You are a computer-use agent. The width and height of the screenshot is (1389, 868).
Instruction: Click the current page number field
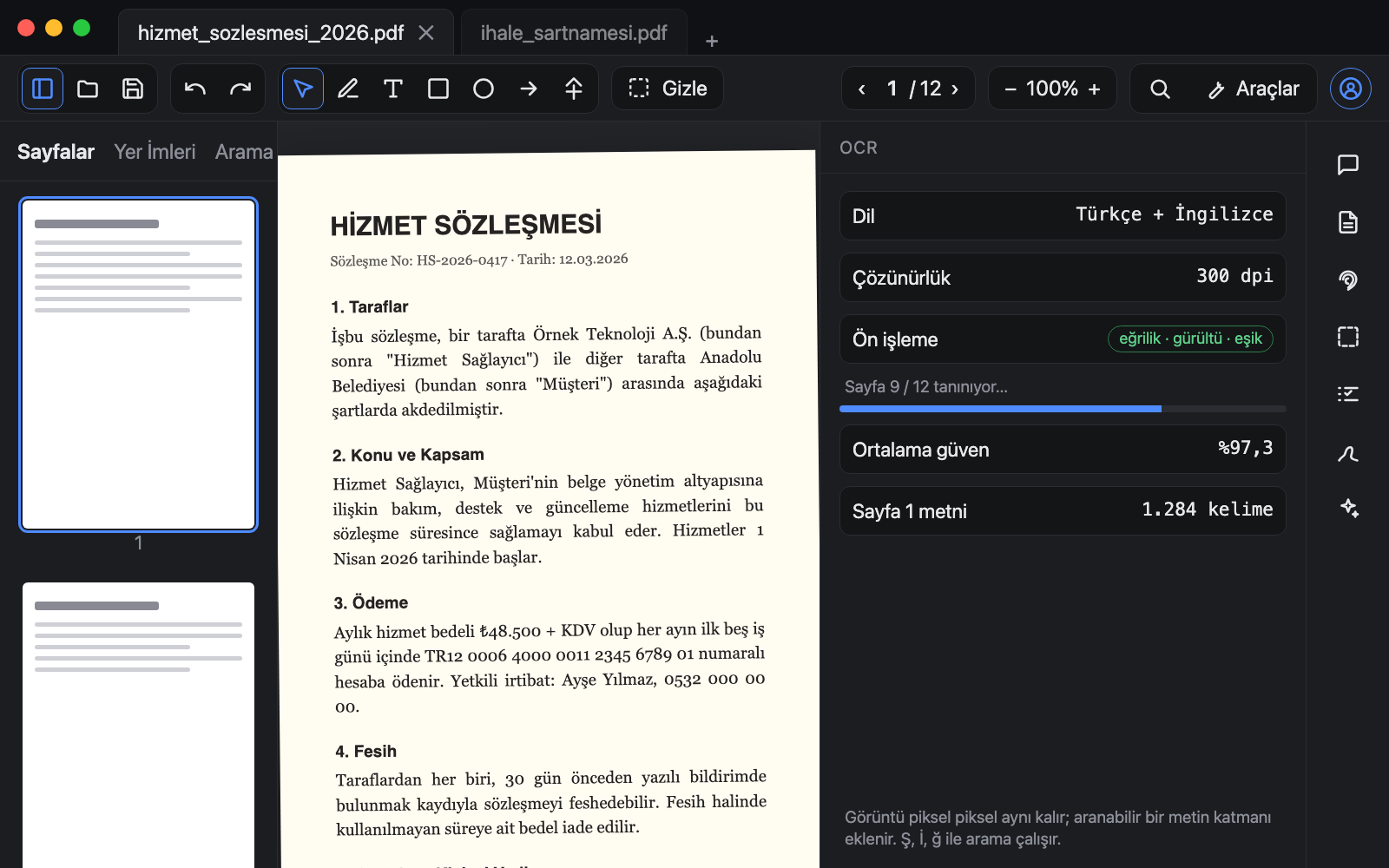point(892,89)
